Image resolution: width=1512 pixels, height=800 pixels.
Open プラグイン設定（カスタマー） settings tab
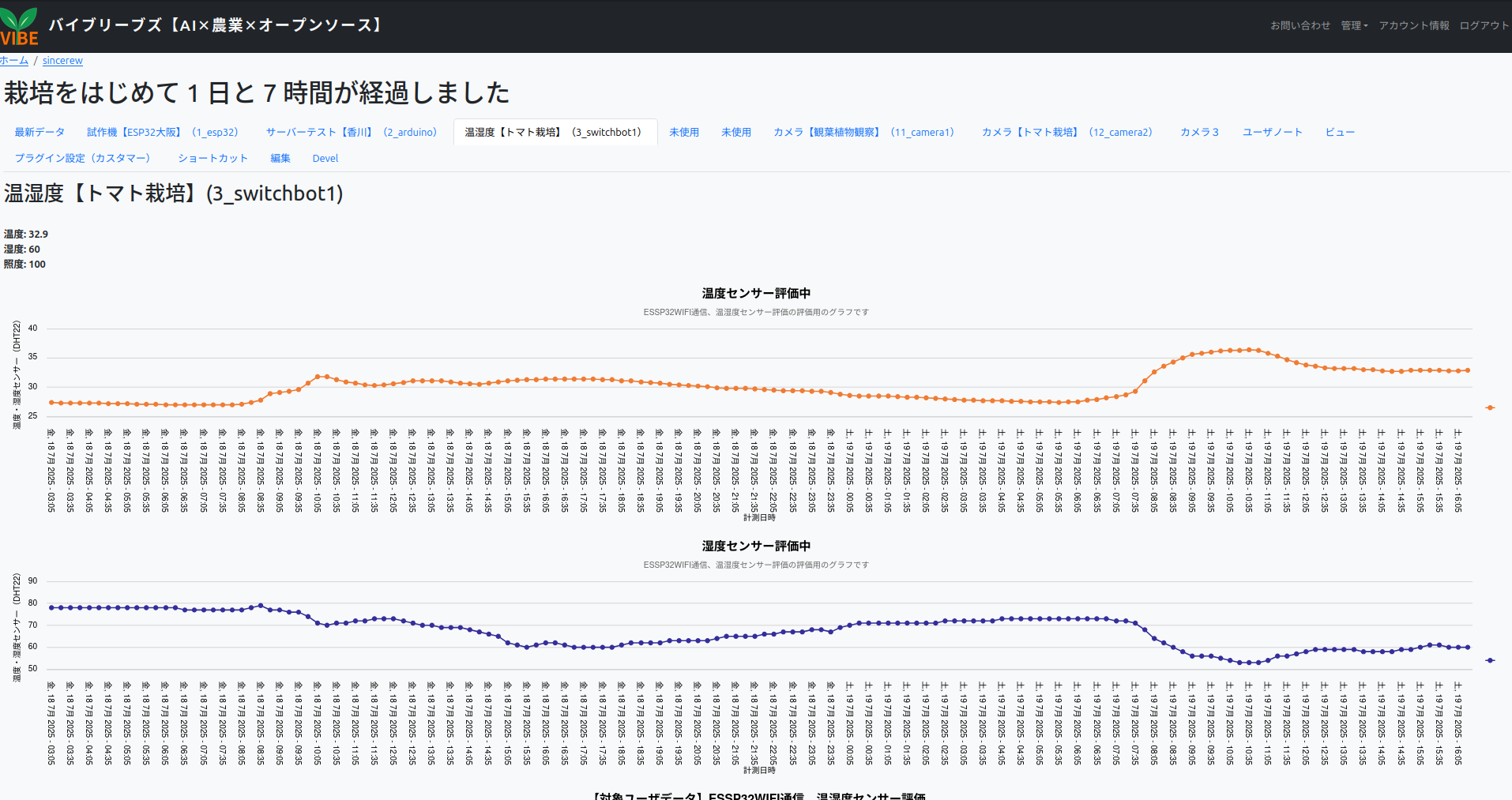click(83, 158)
